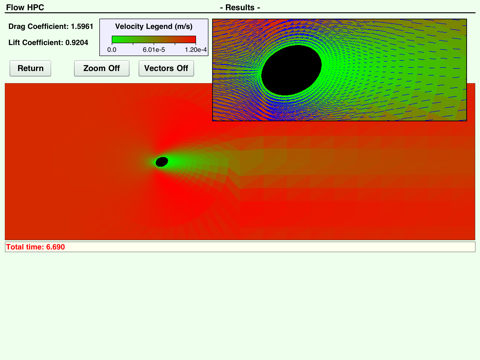Click the velocity legend color gradient bar

click(154, 40)
